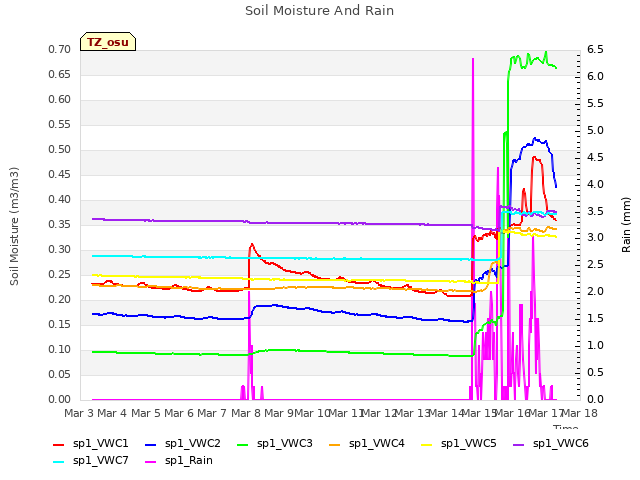640x480 pixels.
Task: Click the tallest magenta rain spike peak
Action: (473, 59)
